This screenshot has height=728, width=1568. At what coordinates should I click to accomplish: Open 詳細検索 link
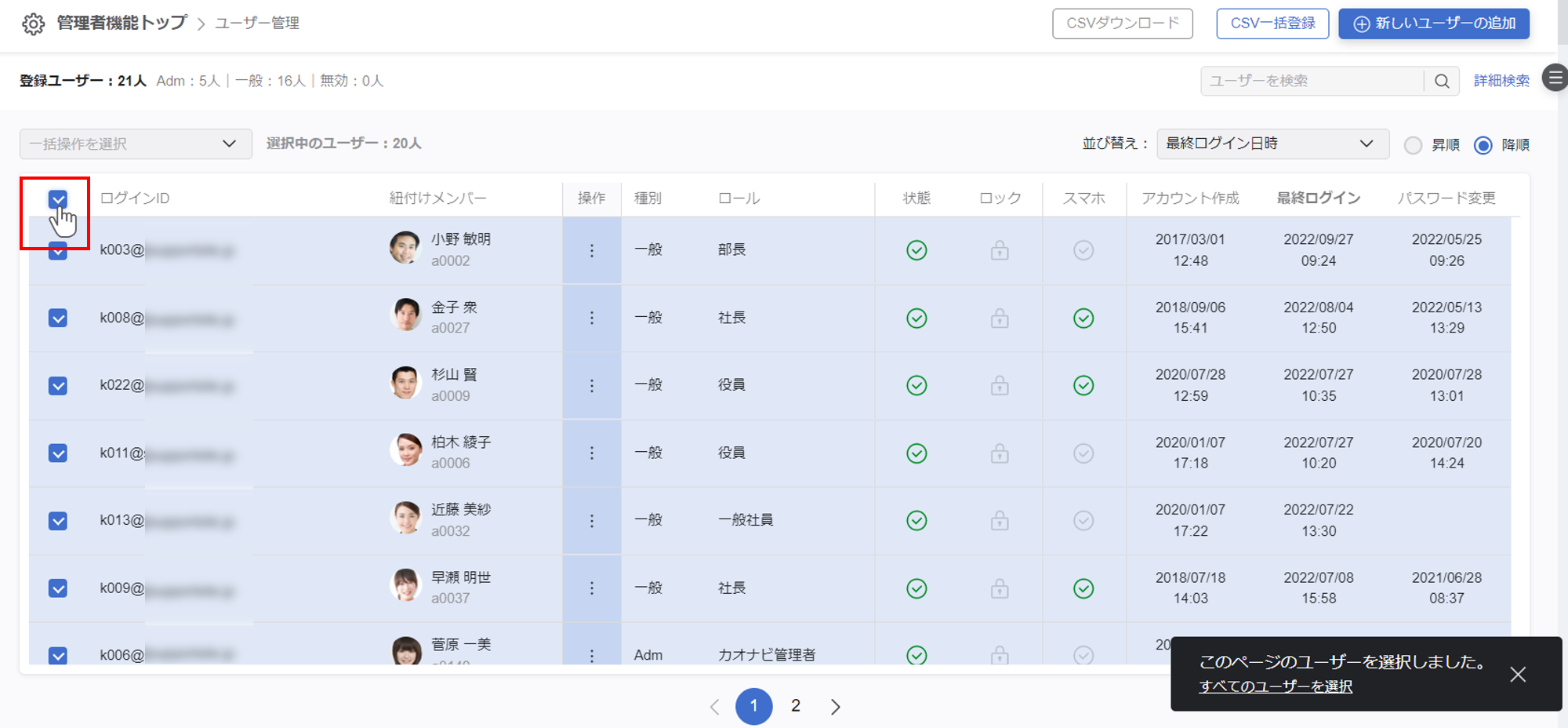tap(1501, 81)
